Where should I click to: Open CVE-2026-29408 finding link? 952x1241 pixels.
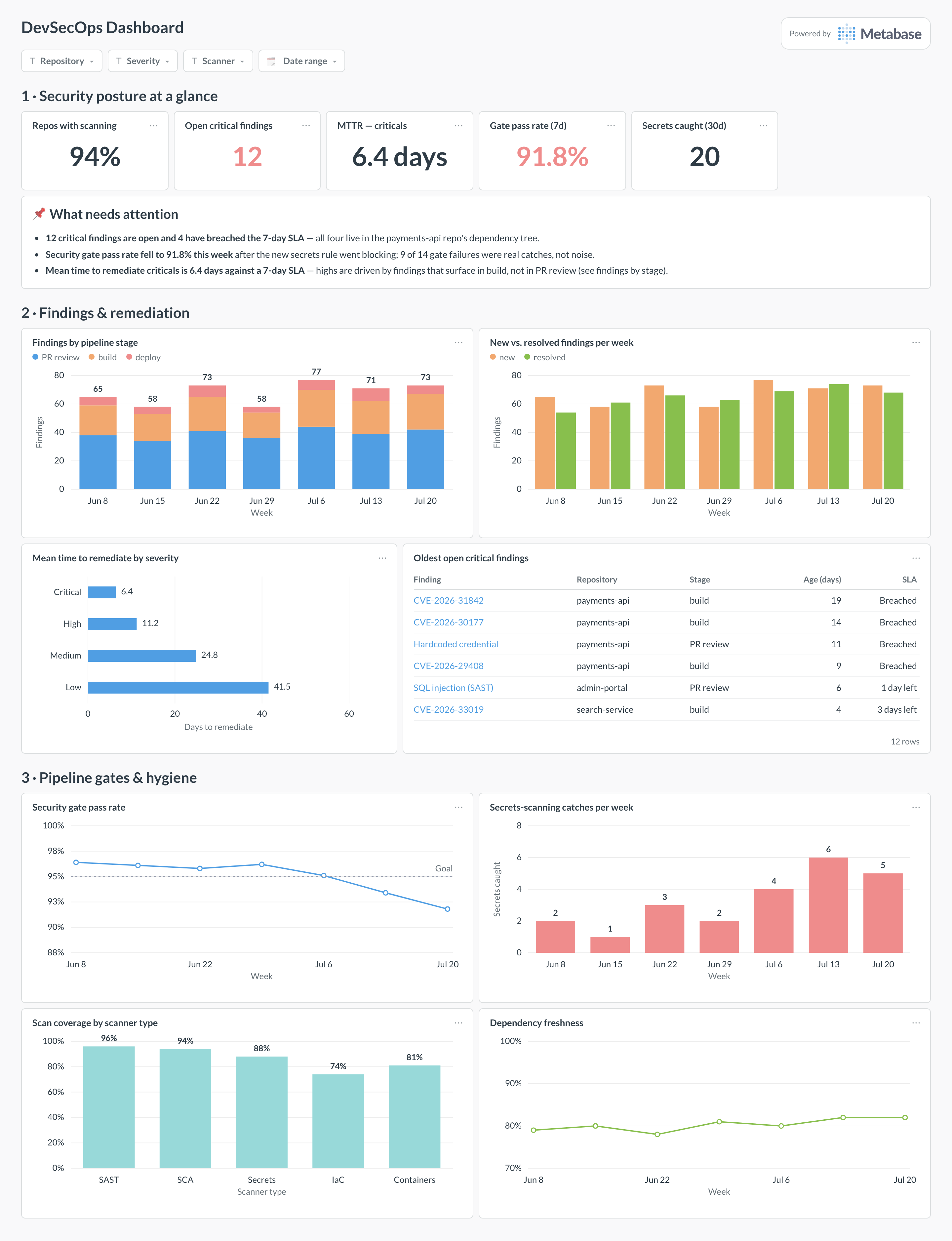(448, 666)
